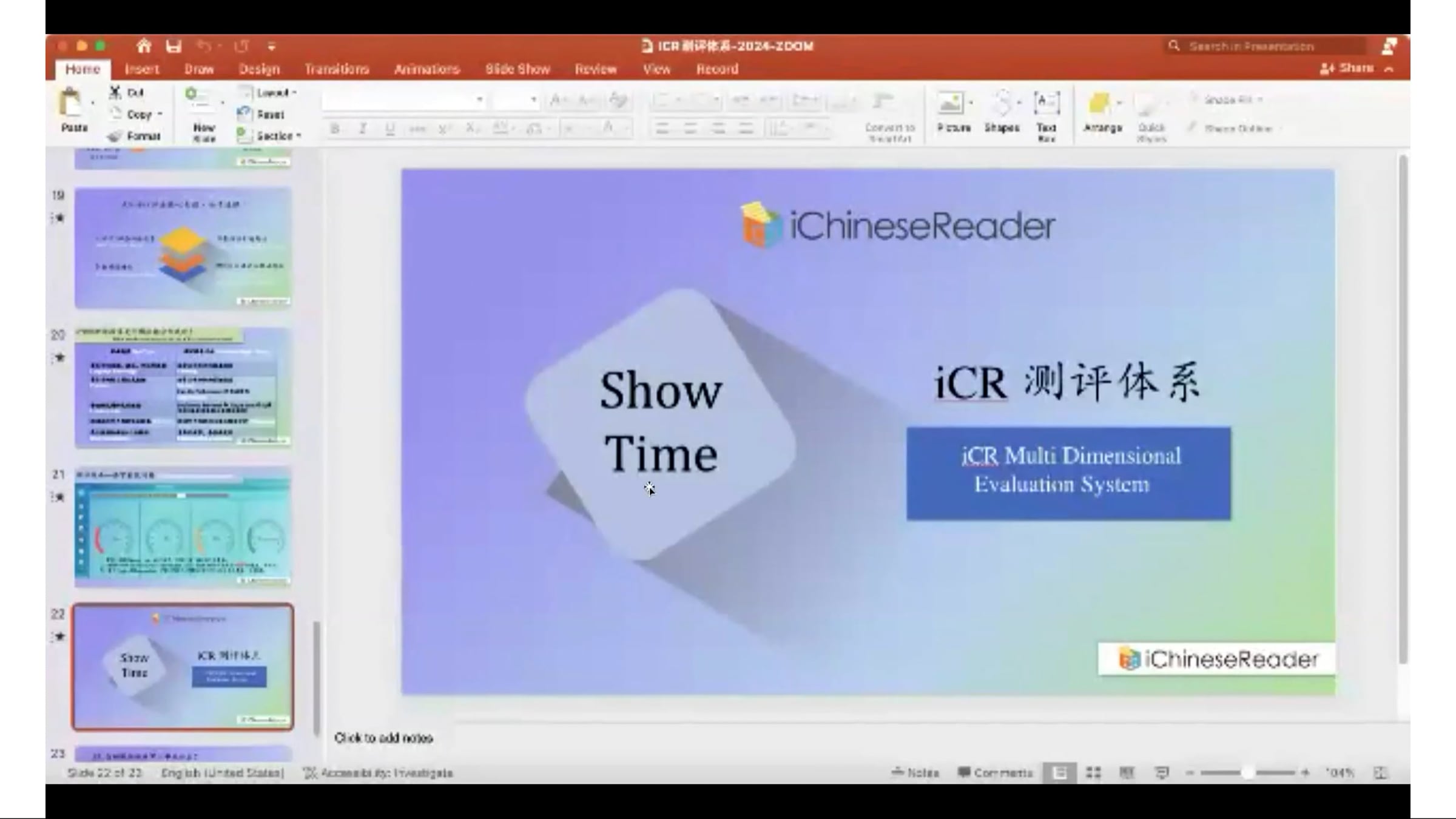Viewport: 1456px width, 819px height.
Task: Insert a Picture from ribbon
Action: click(951, 104)
